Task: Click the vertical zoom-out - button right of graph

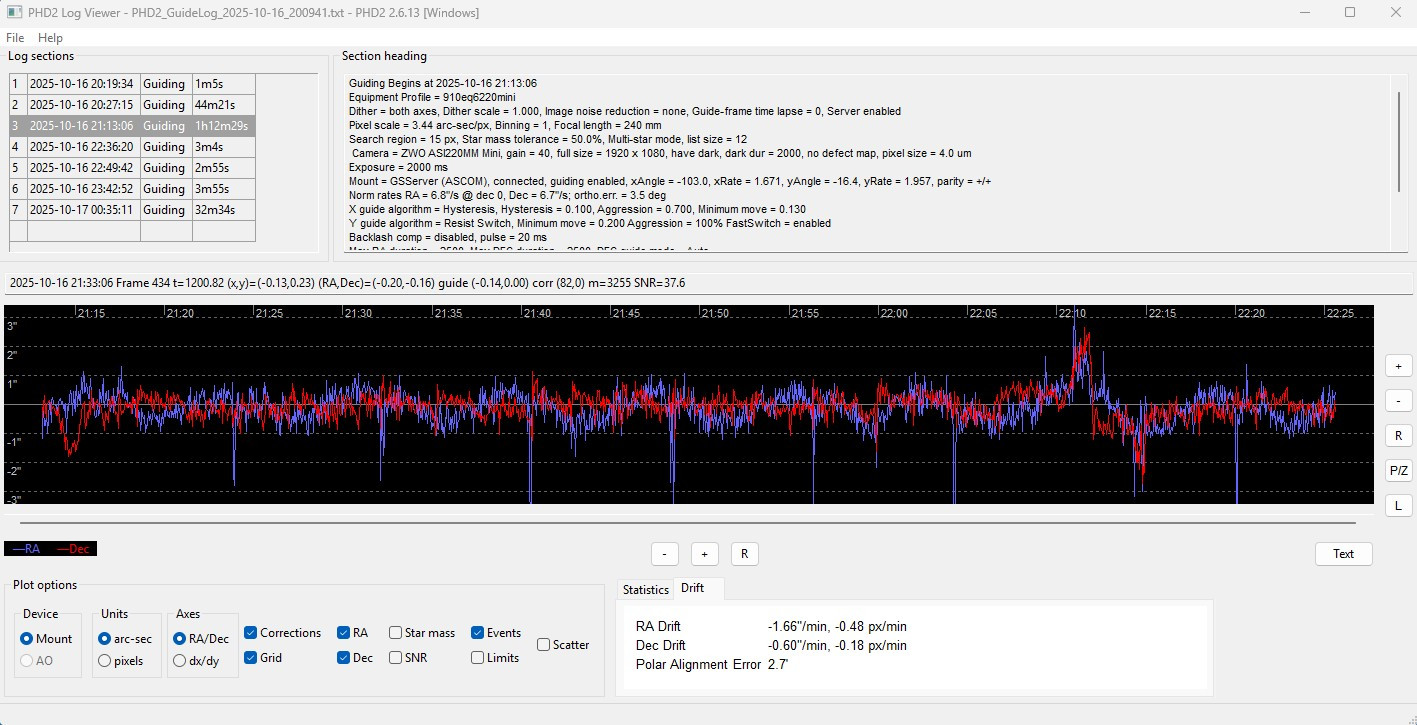Action: point(1398,401)
